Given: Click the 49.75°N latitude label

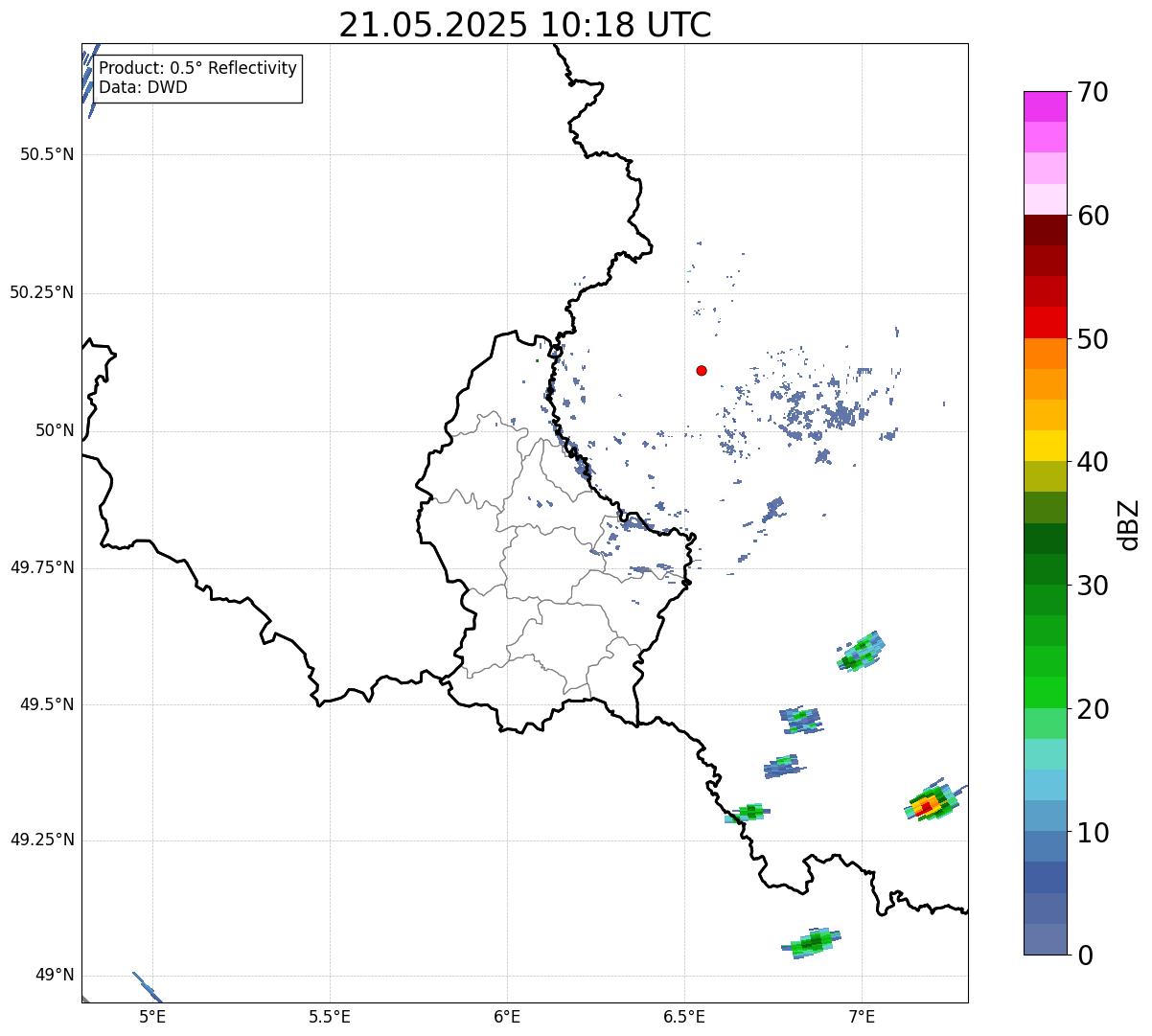Looking at the screenshot, I should [42, 567].
